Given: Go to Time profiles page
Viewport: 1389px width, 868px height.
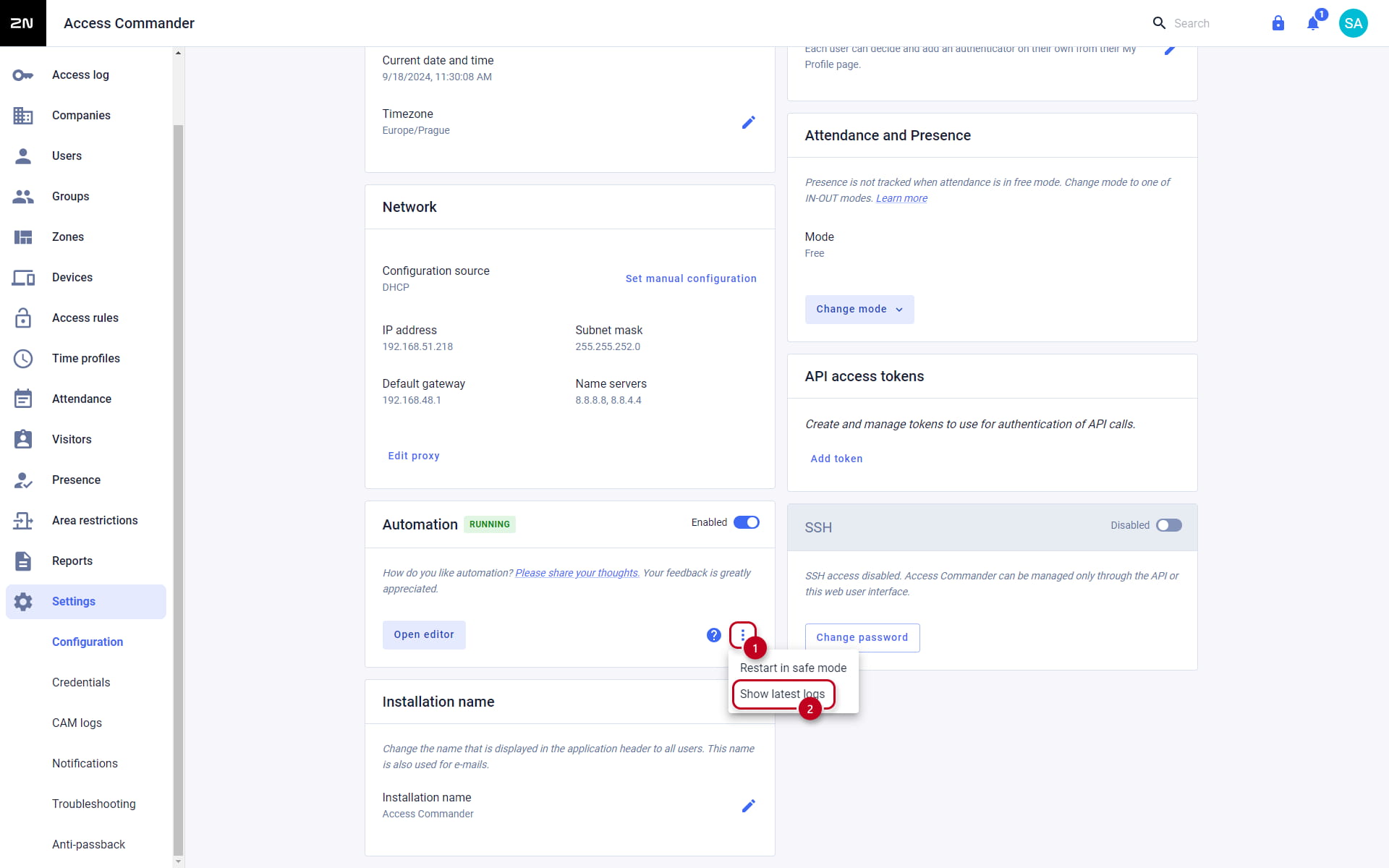Looking at the screenshot, I should point(86,359).
